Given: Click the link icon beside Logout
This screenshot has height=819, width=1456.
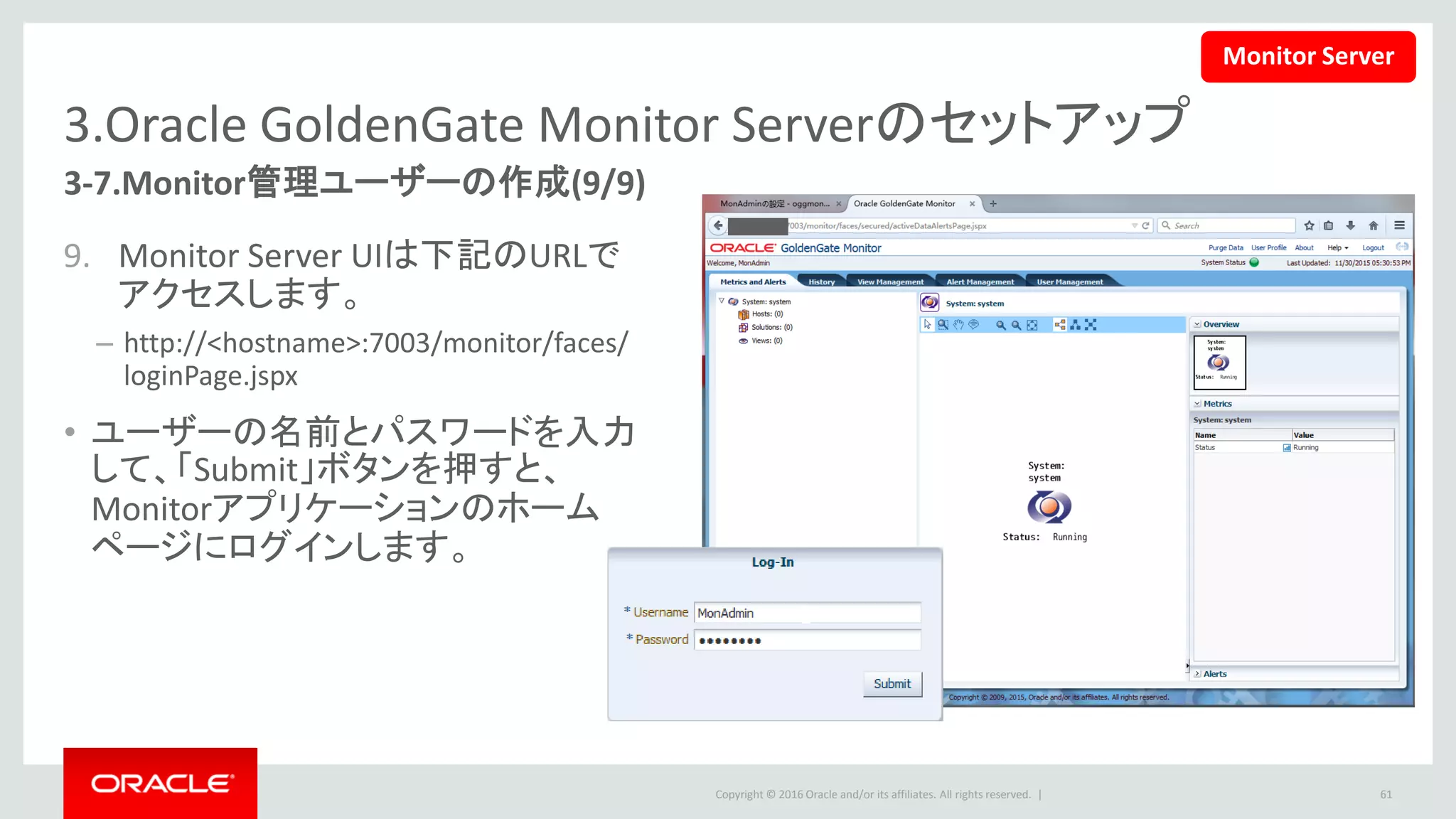Looking at the screenshot, I should click(x=1402, y=247).
